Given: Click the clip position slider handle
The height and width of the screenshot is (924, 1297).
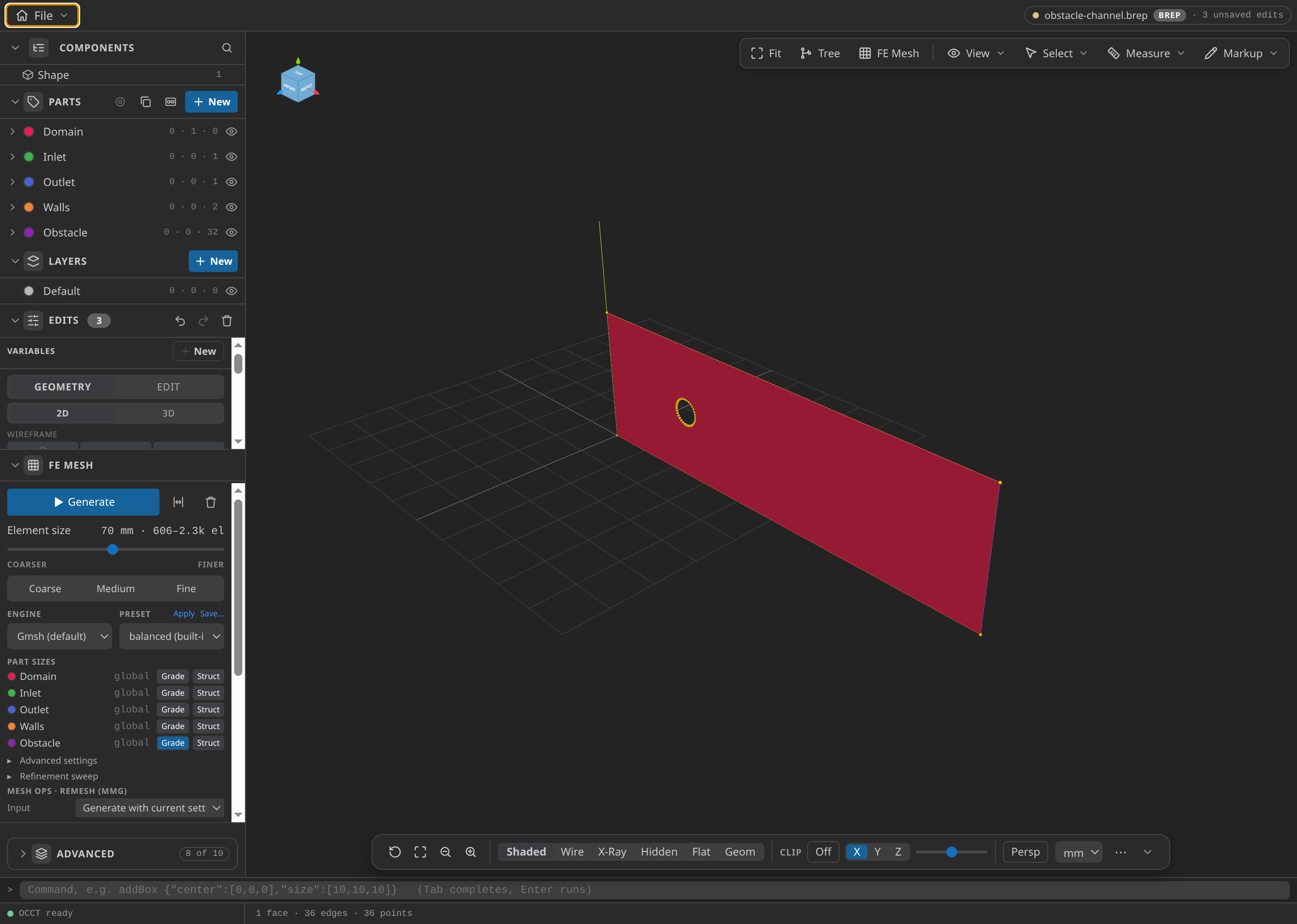Looking at the screenshot, I should [x=952, y=852].
